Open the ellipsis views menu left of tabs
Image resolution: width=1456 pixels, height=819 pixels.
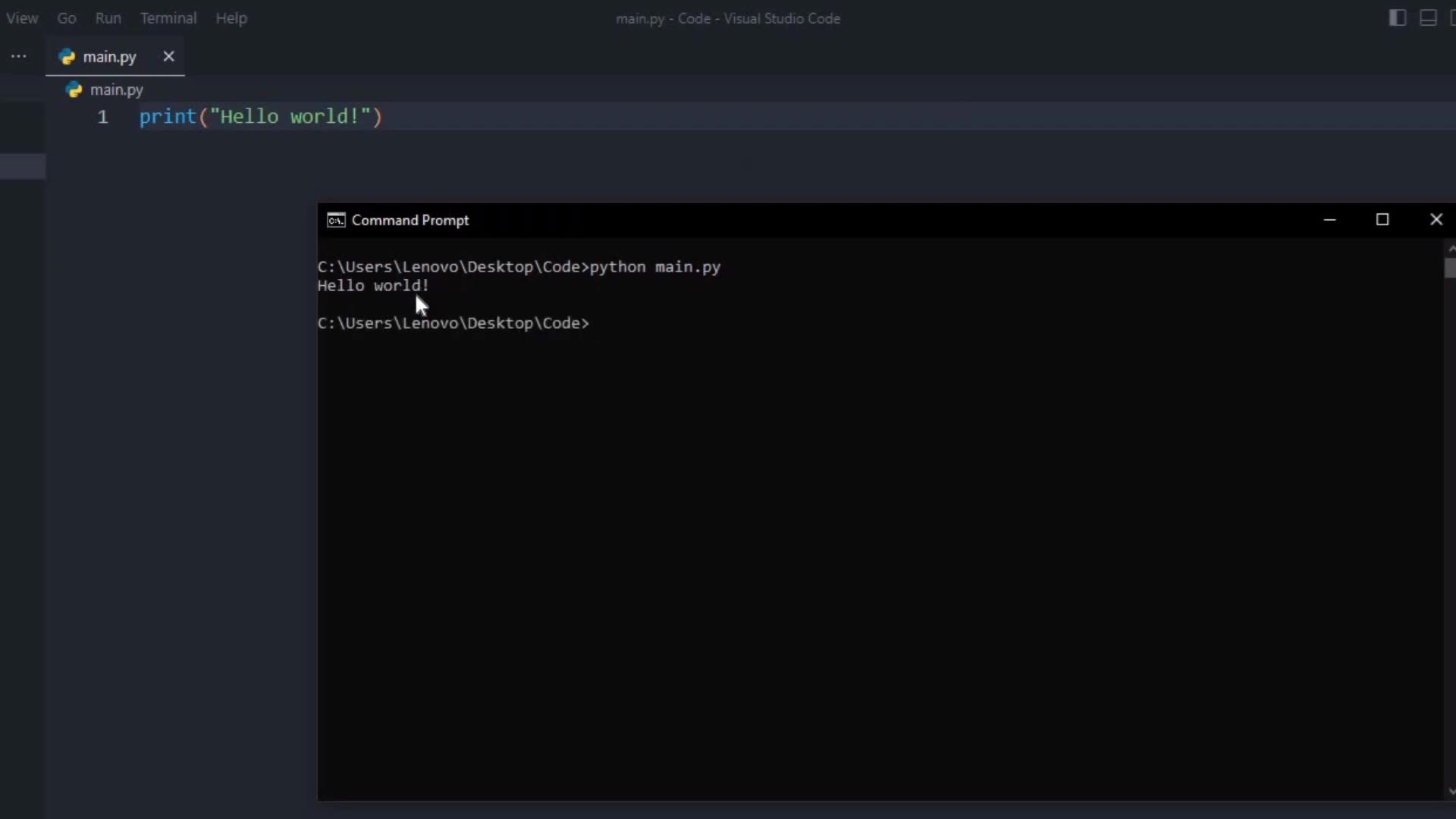coord(19,57)
